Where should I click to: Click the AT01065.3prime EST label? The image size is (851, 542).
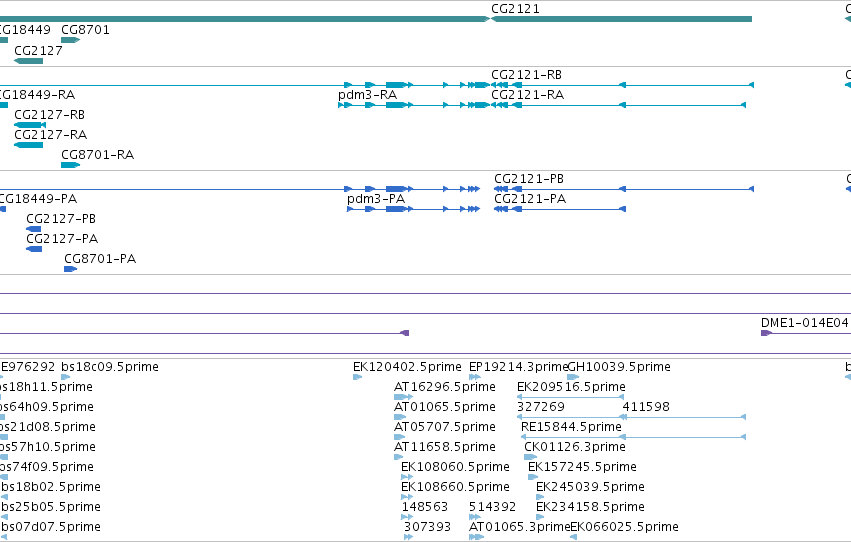(519, 527)
